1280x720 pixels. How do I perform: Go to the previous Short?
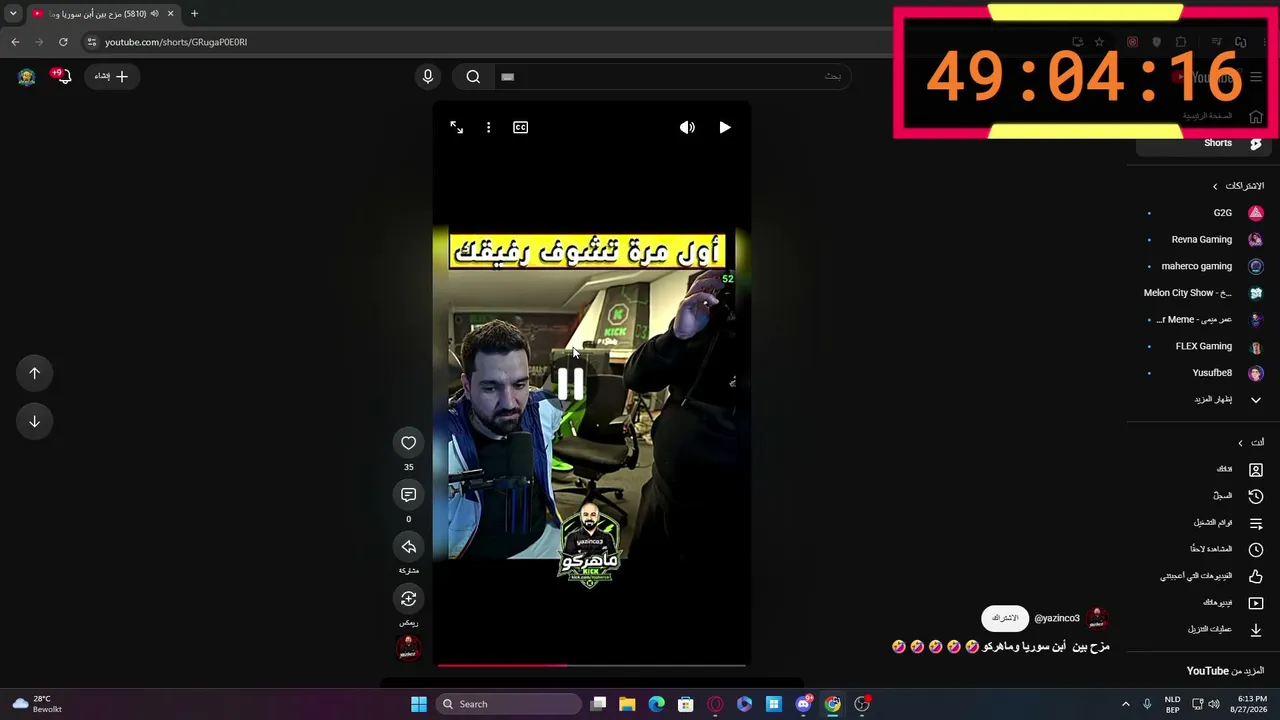[34, 373]
